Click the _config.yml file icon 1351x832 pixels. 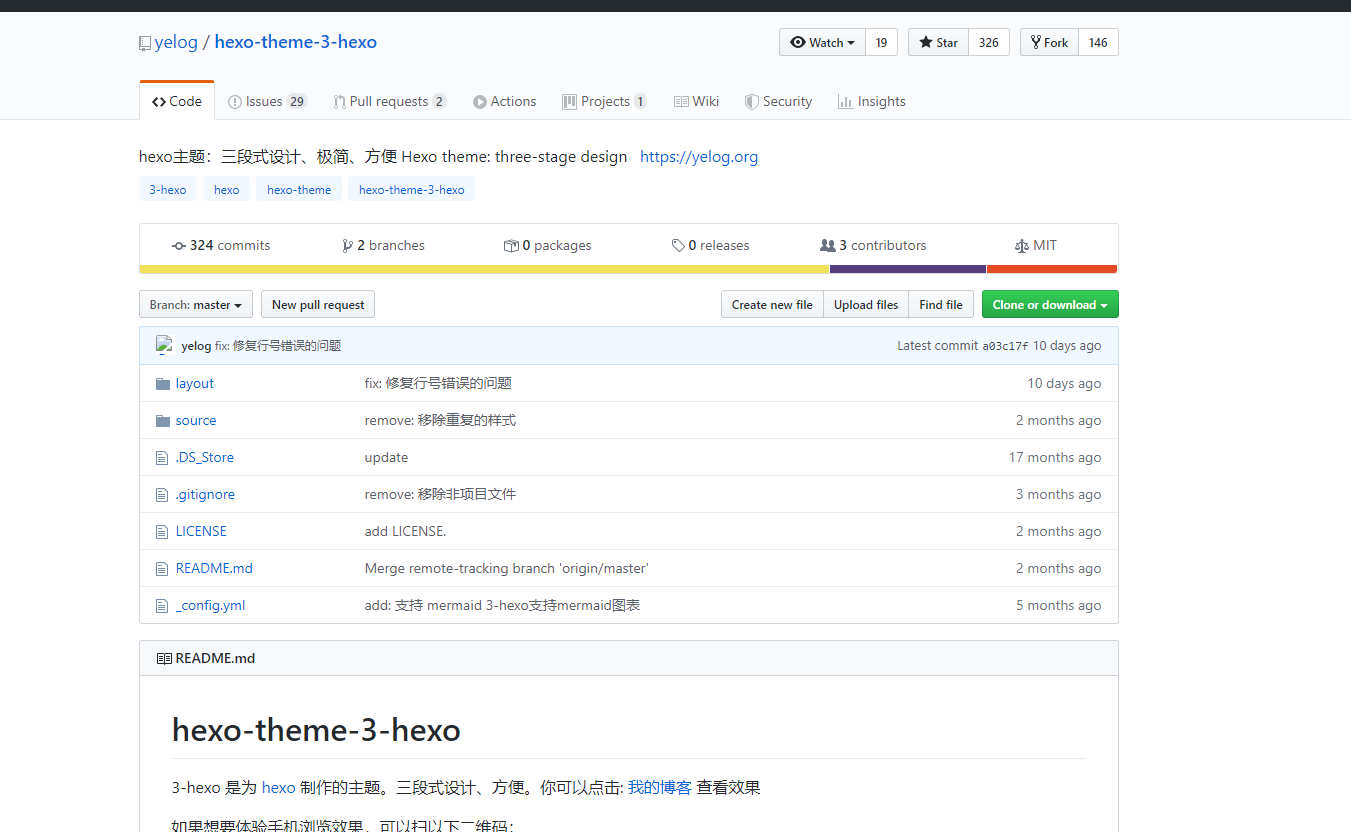coord(162,606)
